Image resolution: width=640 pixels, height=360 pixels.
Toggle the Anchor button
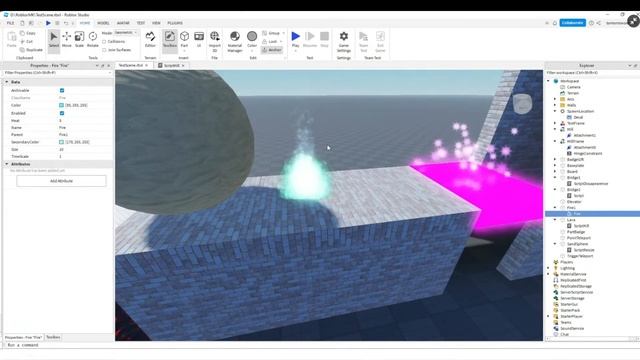[272, 50]
